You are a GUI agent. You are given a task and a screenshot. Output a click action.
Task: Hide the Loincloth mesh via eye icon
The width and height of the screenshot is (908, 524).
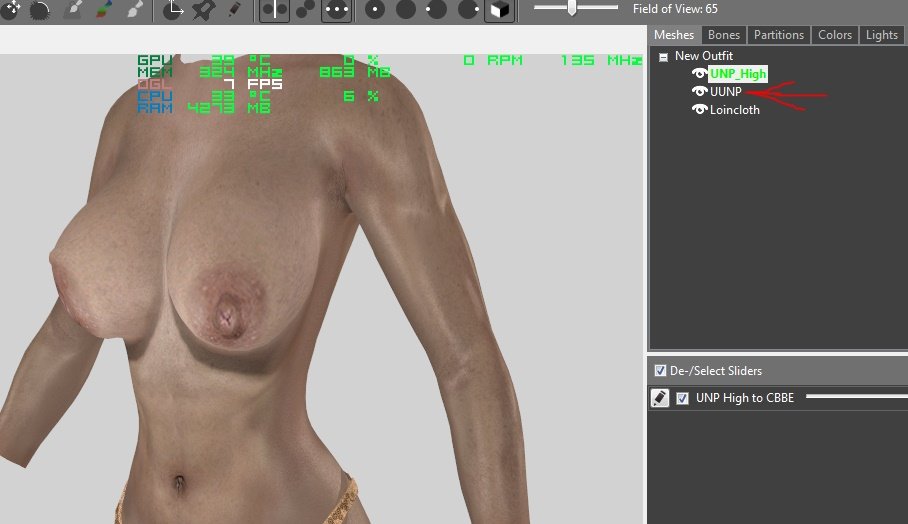tap(700, 109)
